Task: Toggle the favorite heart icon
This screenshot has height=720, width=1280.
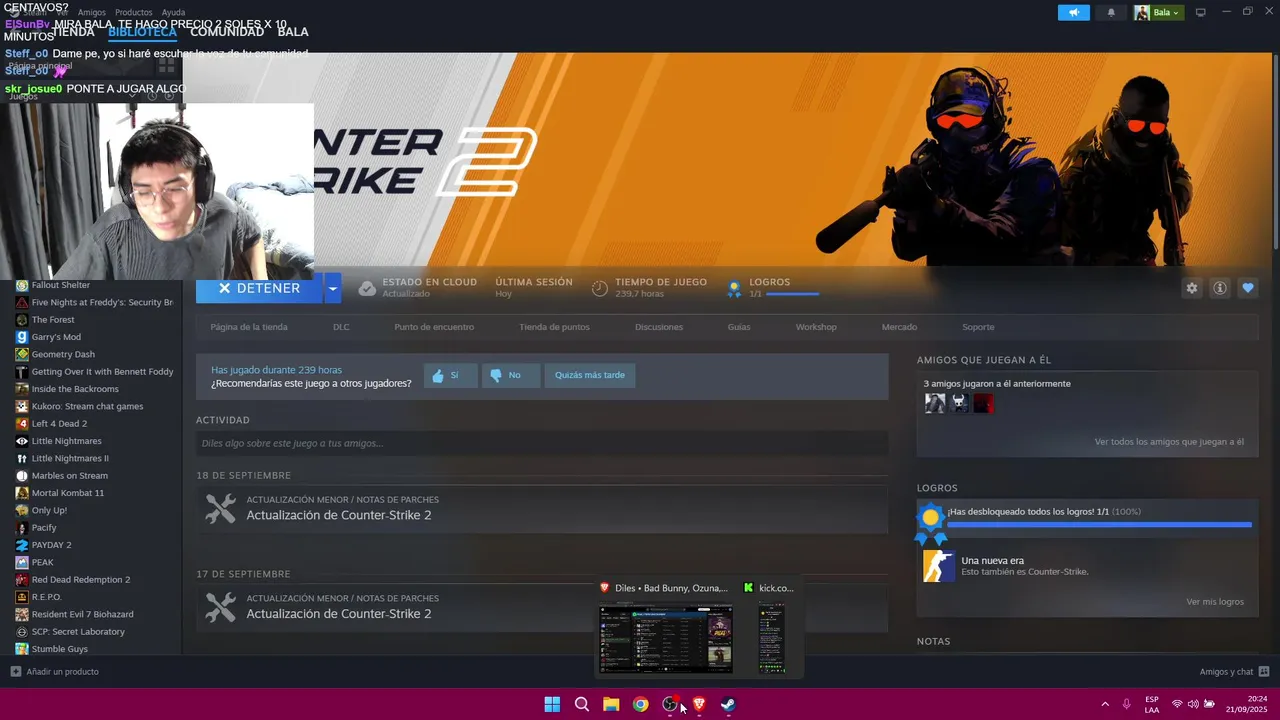Action: (1248, 288)
